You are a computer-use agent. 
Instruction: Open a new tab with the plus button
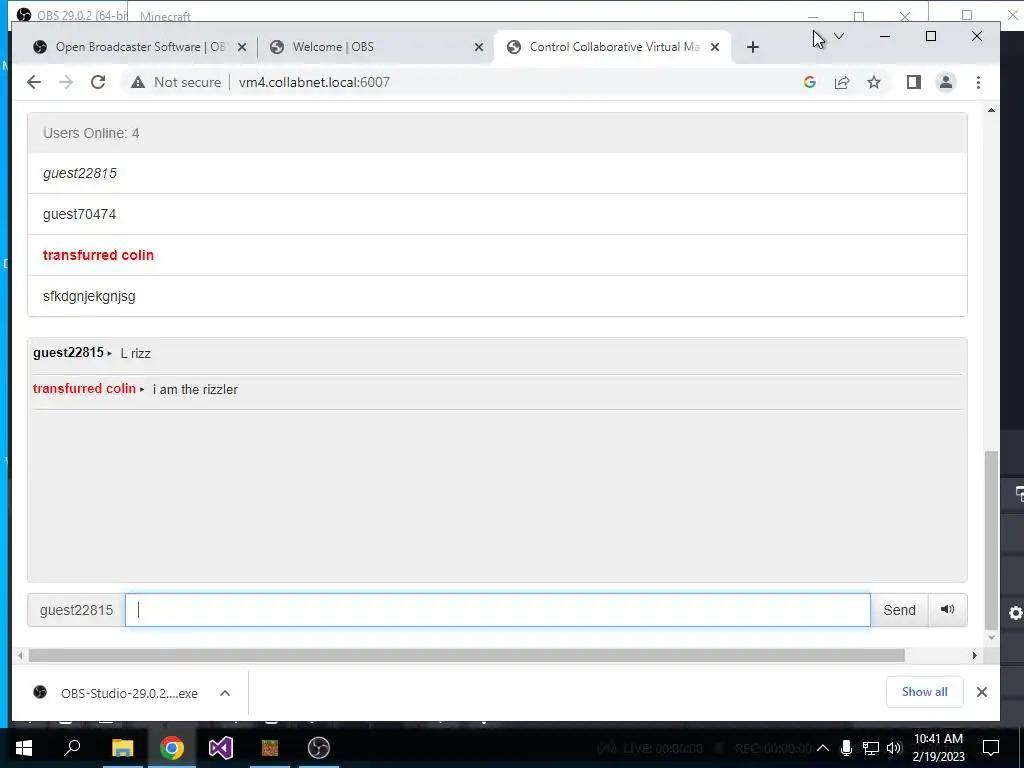tap(753, 47)
